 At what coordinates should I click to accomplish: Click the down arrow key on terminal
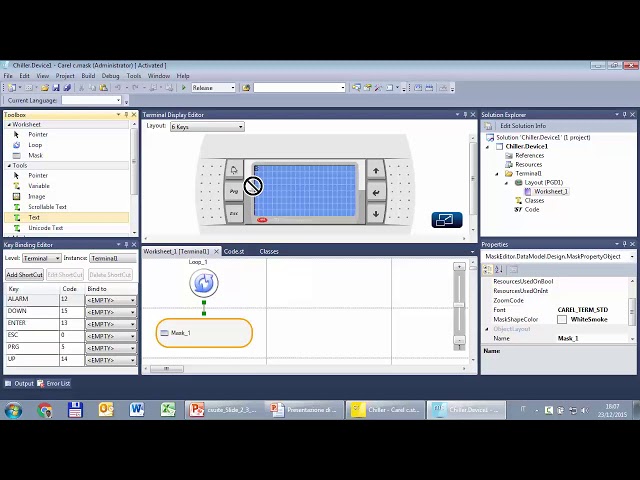[x=376, y=214]
